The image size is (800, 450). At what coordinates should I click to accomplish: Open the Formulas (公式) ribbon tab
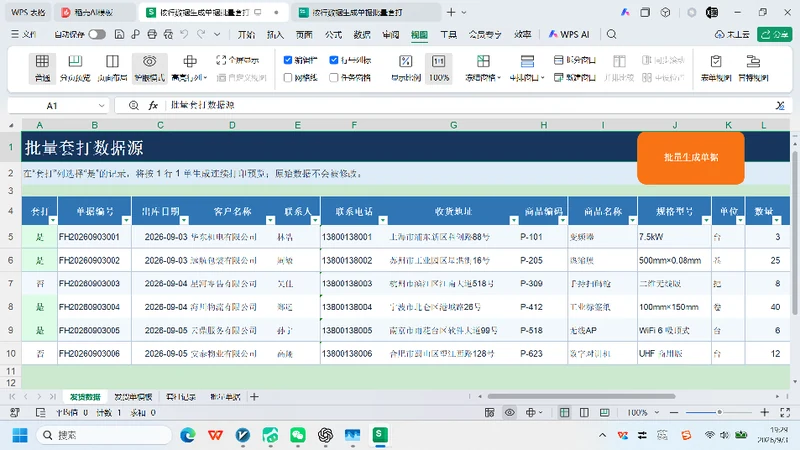pos(333,34)
